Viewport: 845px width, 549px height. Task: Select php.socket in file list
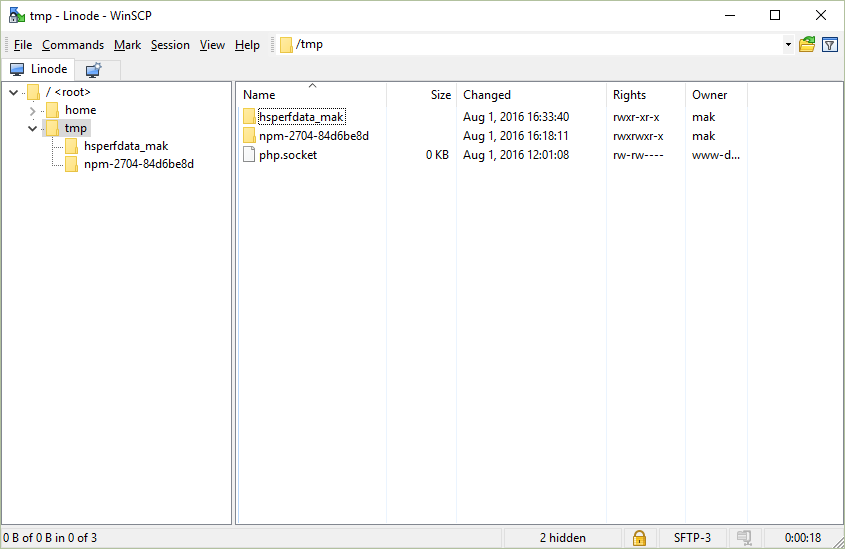click(x=288, y=155)
